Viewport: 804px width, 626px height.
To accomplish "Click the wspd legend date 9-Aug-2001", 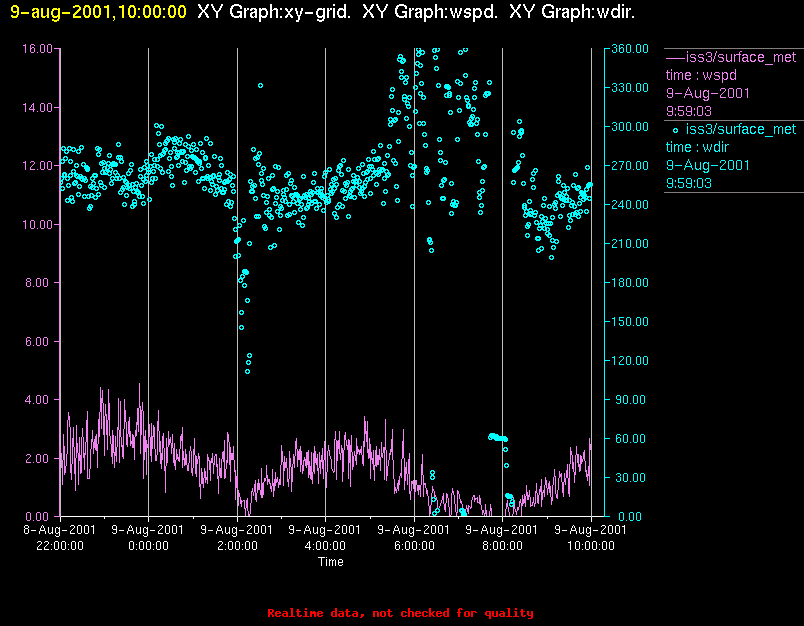I will pos(708,93).
